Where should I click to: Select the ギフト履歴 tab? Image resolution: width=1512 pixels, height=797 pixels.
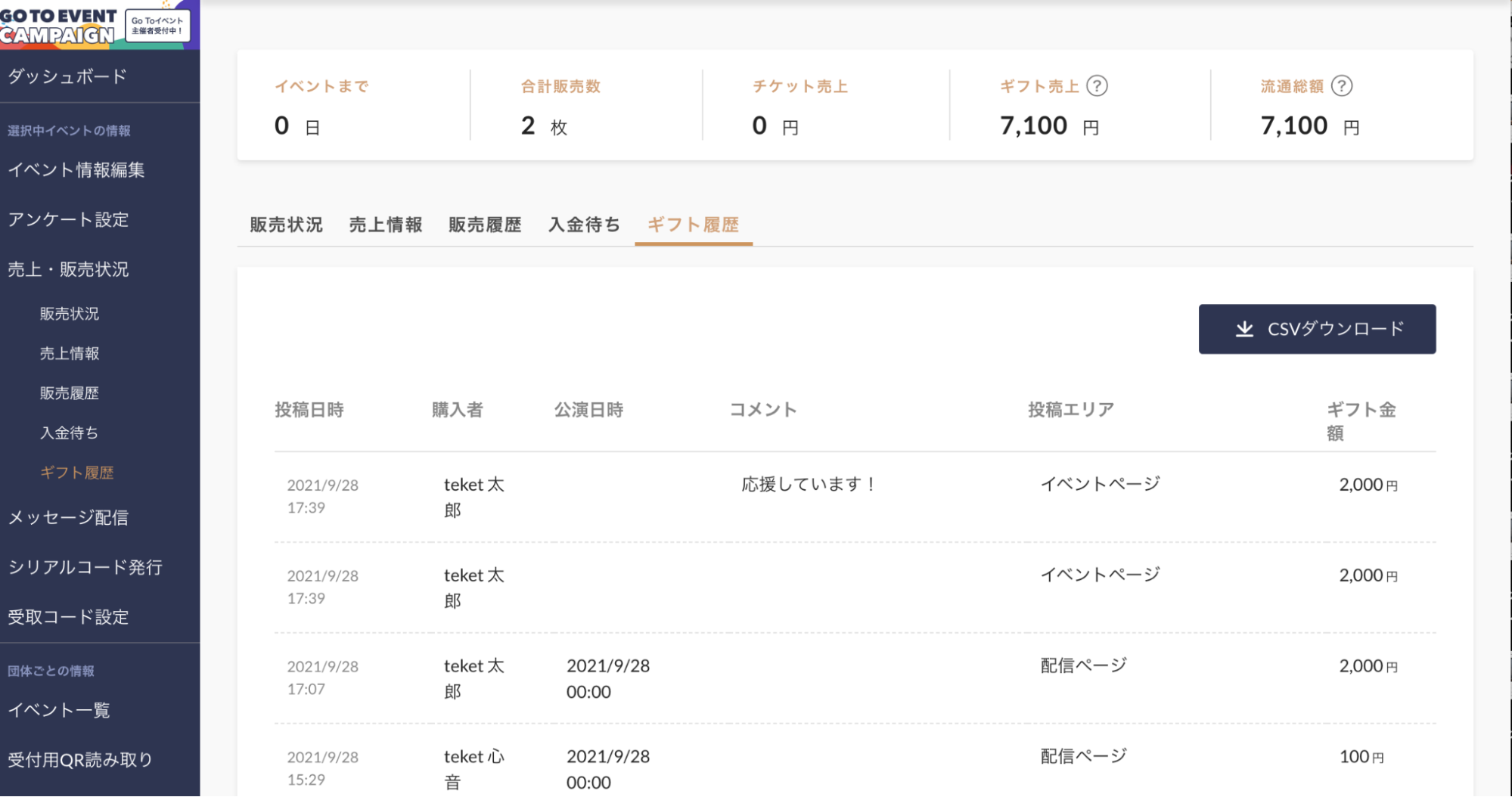point(693,225)
